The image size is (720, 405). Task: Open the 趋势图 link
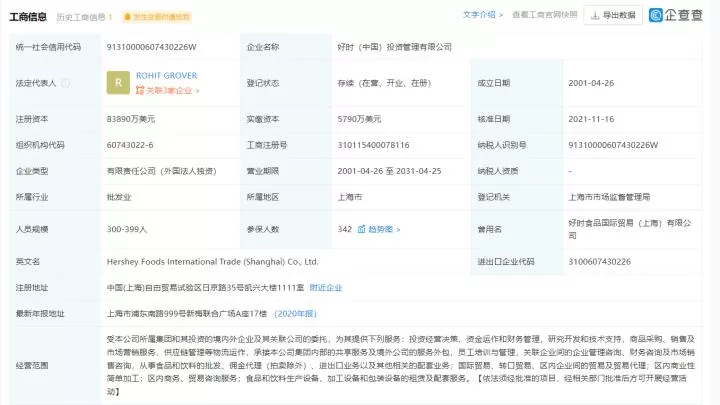click(x=384, y=229)
